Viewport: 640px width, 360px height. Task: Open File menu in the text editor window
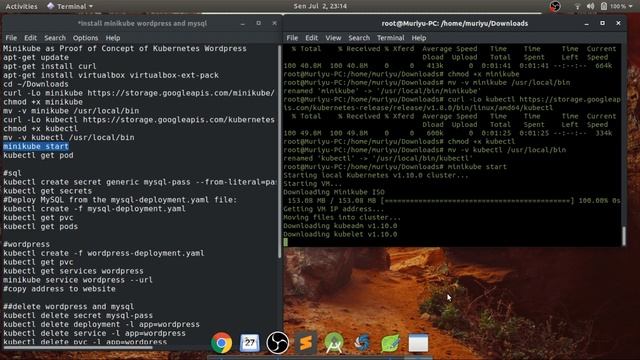click(11, 38)
